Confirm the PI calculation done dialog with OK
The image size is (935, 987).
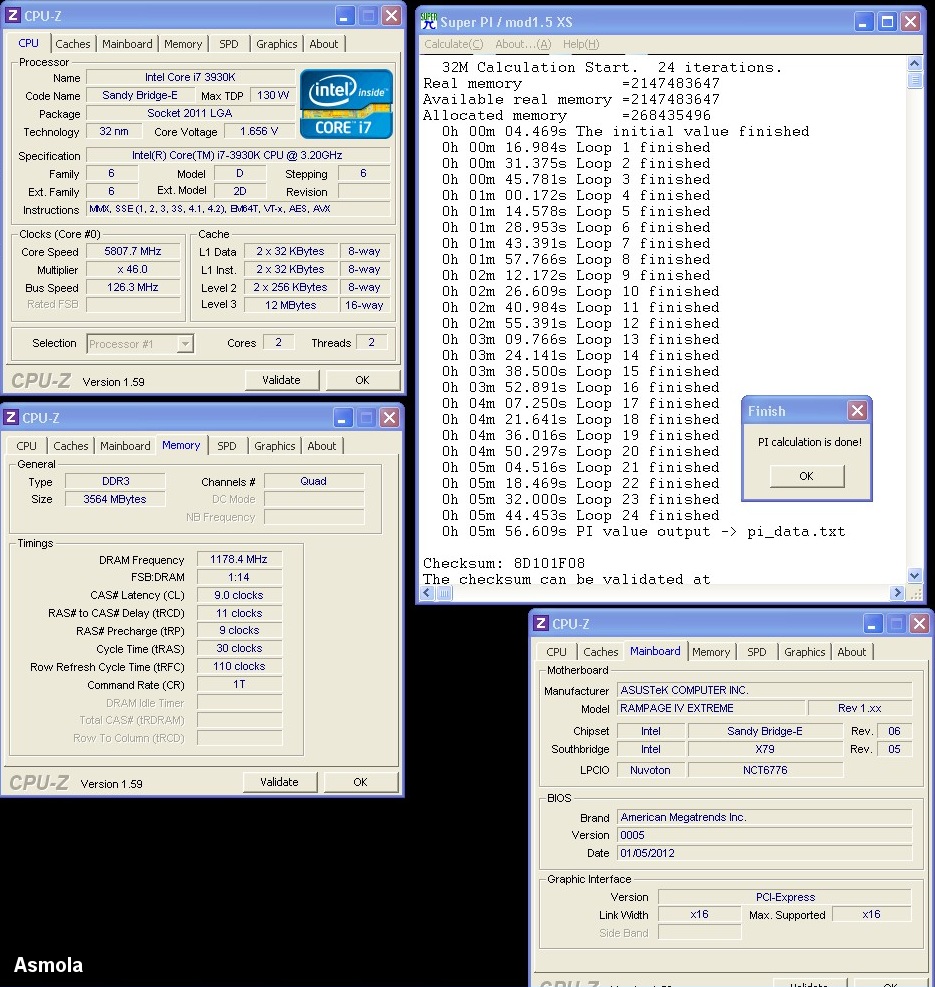(x=807, y=477)
